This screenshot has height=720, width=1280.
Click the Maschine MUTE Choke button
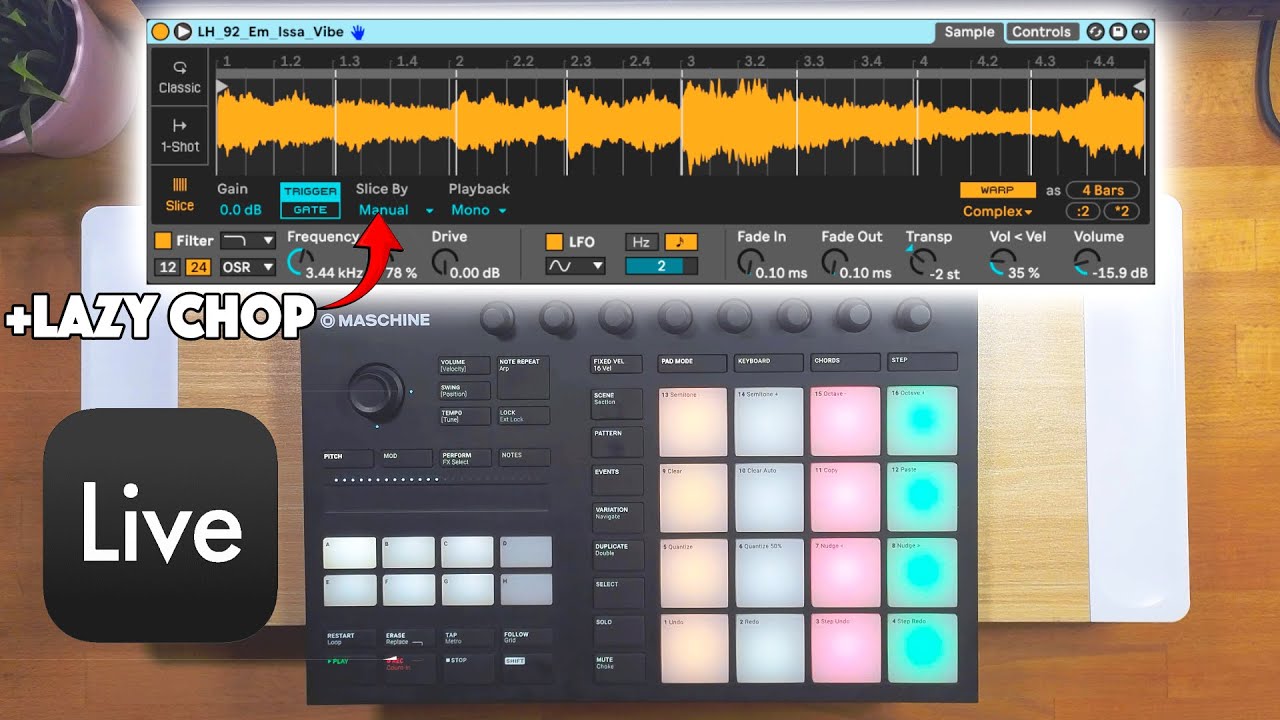click(x=618, y=668)
